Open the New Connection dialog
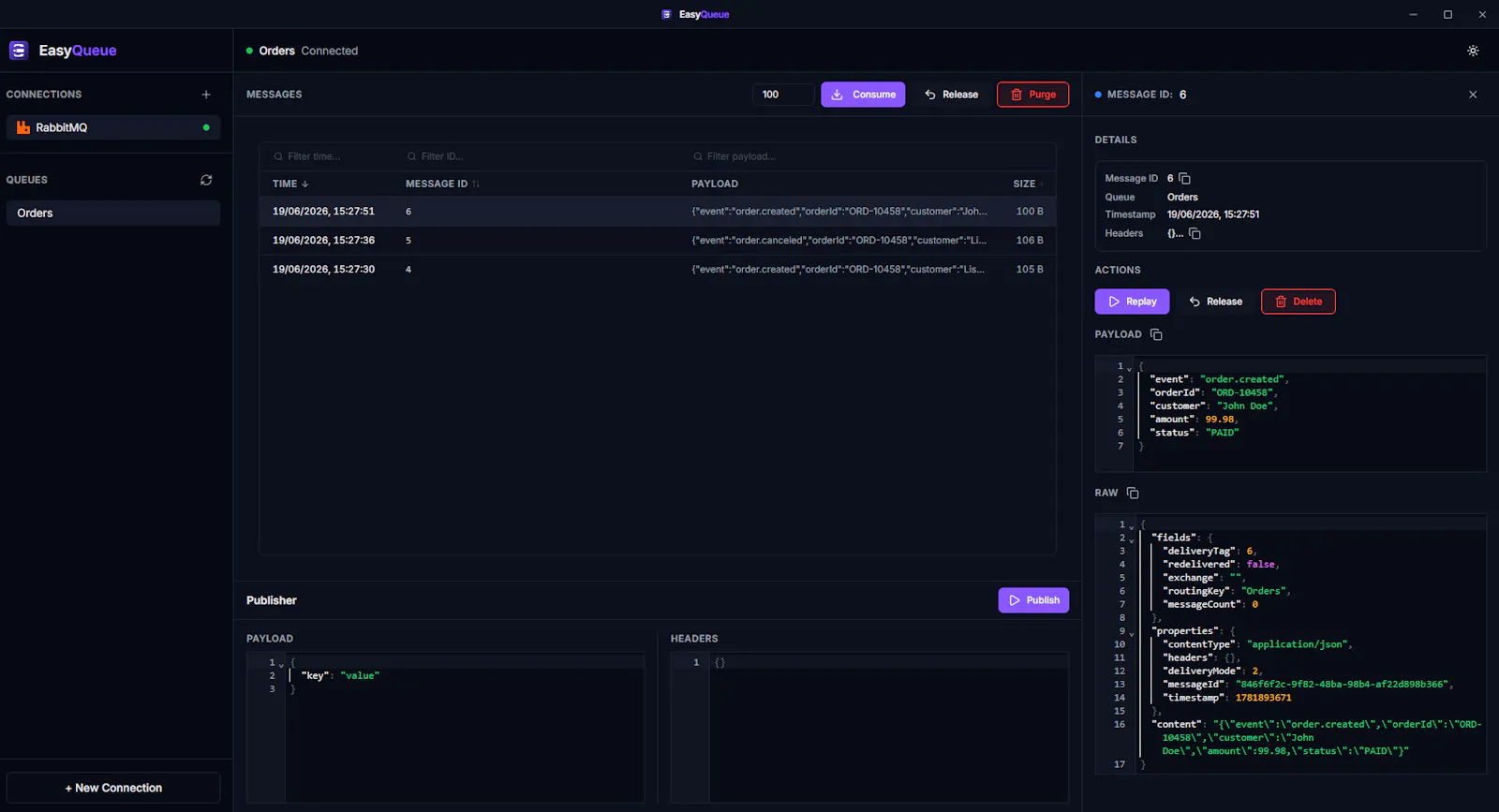 [x=113, y=788]
